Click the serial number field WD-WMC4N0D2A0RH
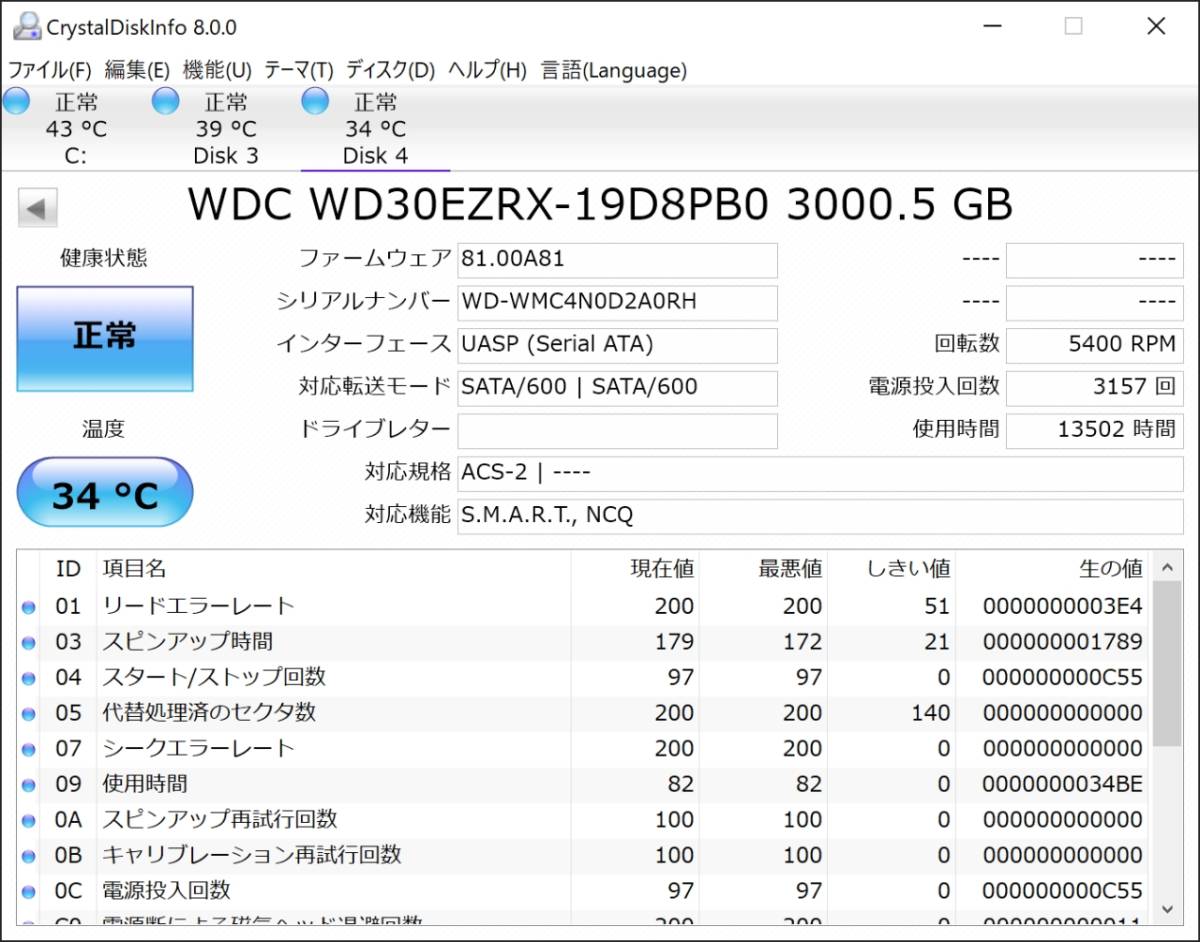The width and height of the screenshot is (1200, 942). click(x=617, y=303)
